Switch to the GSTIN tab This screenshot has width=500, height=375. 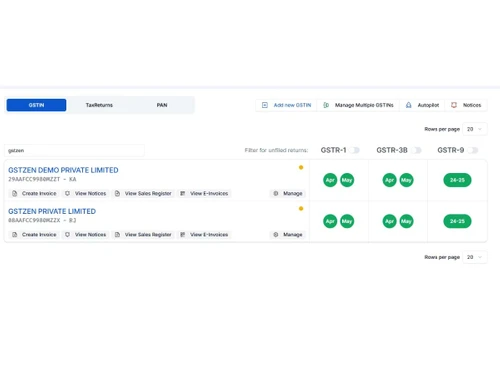36,105
